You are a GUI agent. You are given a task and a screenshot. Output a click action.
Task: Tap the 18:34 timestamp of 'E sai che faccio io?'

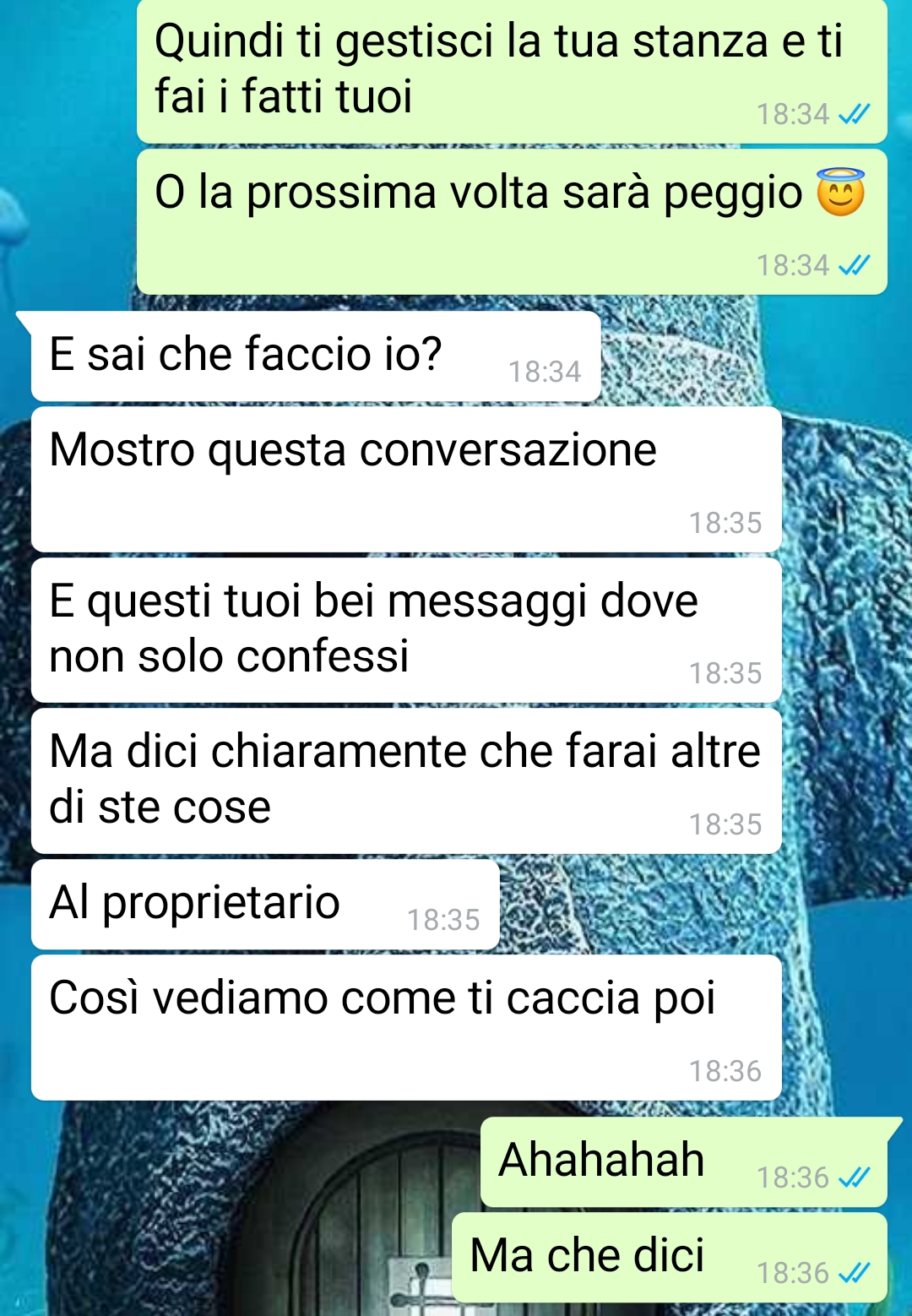pos(545,372)
